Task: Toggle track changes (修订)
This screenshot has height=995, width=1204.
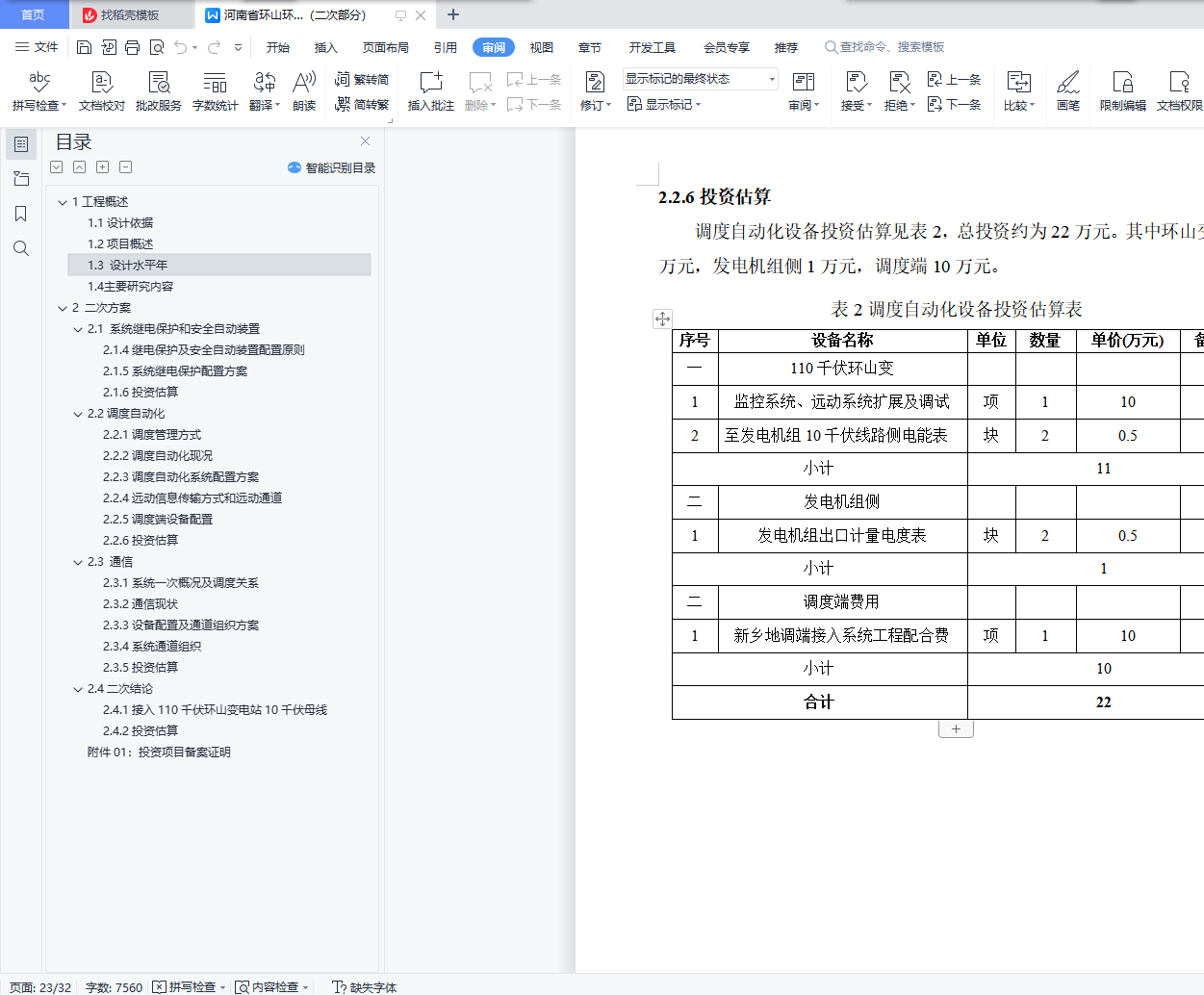Action: tap(595, 91)
